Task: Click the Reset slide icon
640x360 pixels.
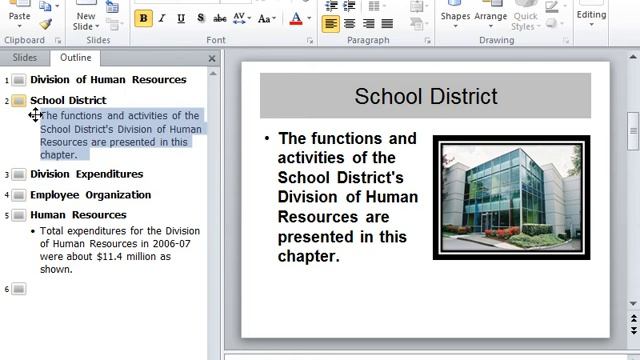Action: (x=112, y=6)
